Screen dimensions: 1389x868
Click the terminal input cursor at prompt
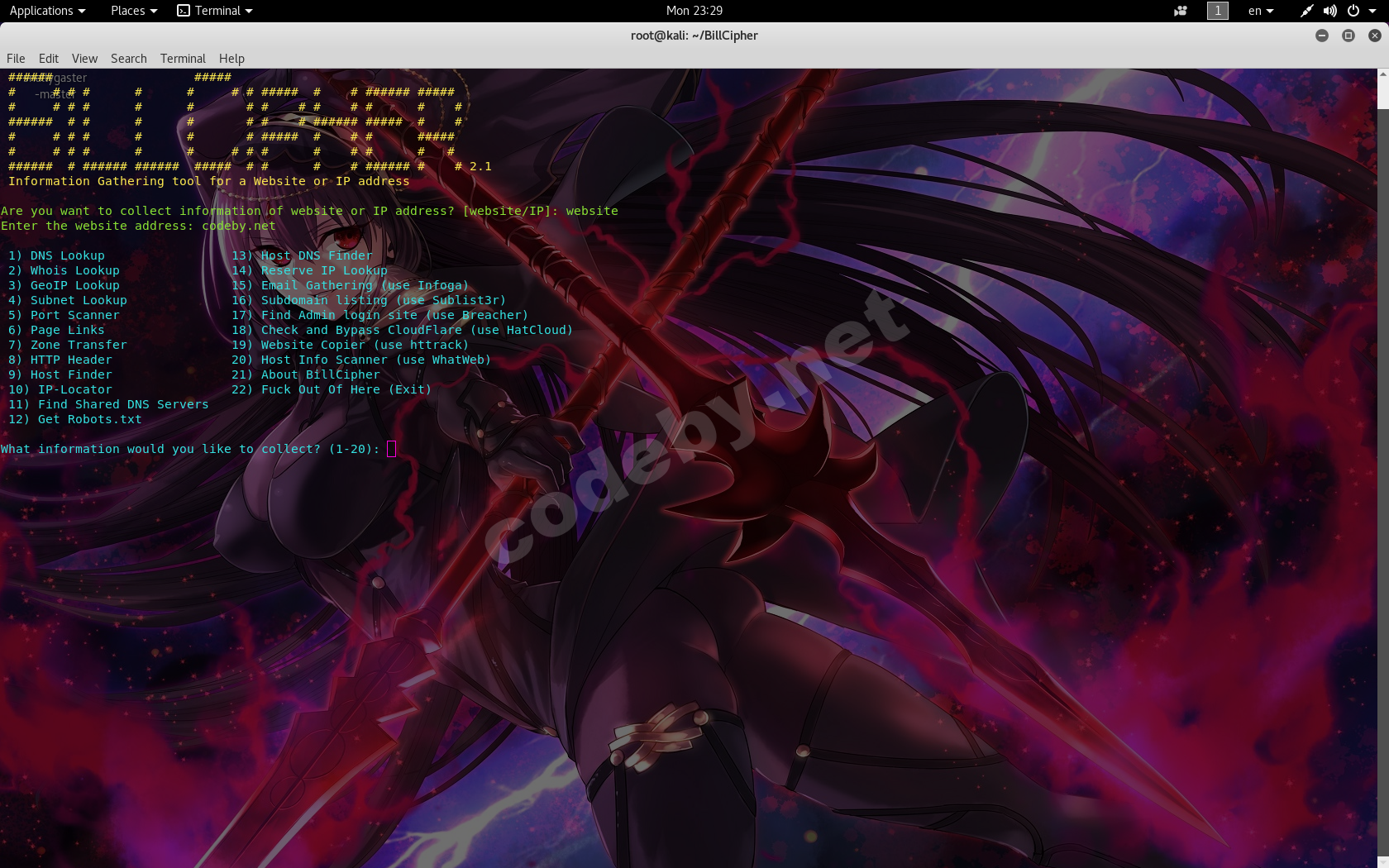(392, 449)
